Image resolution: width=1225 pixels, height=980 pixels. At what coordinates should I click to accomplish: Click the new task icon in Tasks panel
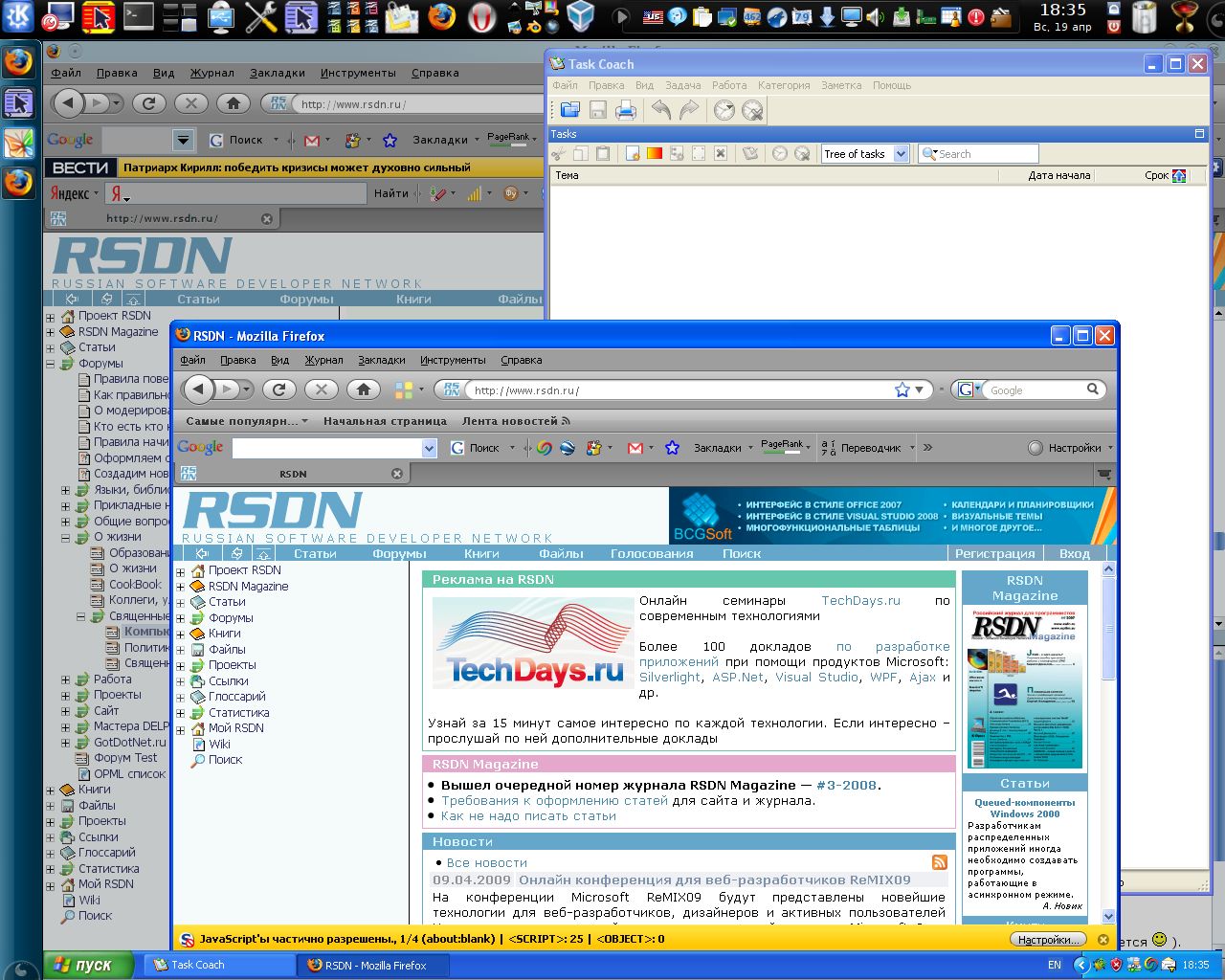pyautogui.click(x=633, y=154)
